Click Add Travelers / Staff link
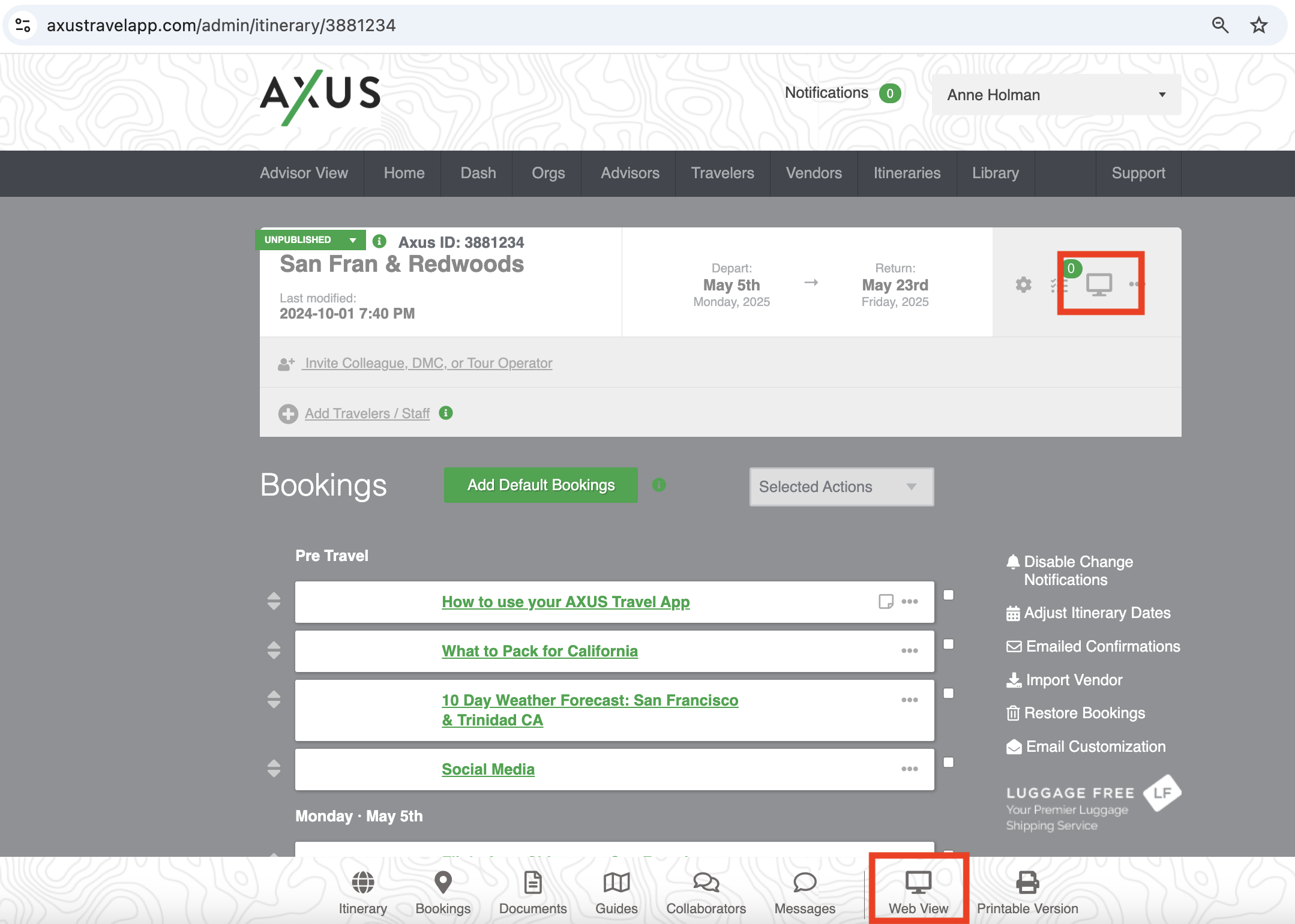The width and height of the screenshot is (1295, 924). pos(367,413)
